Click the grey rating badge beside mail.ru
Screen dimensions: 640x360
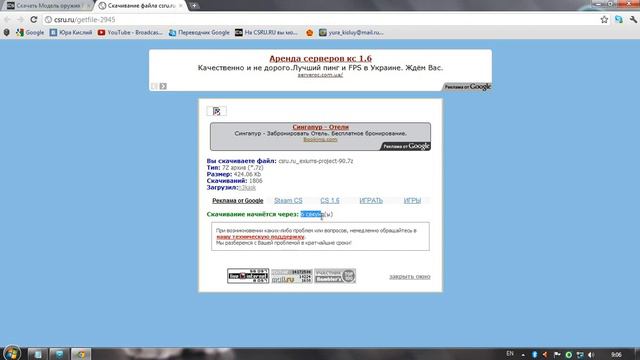[335, 276]
